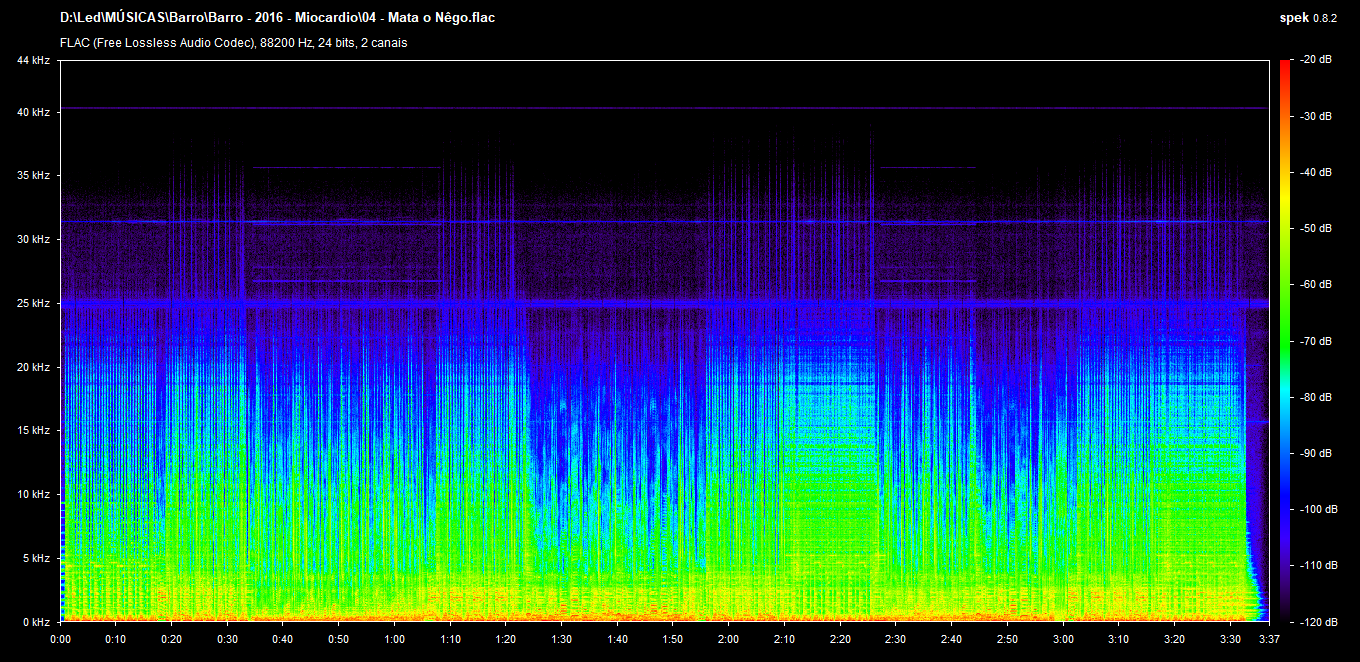Viewport: 1360px width, 662px height.
Task: Click the -40 dB scale label
Action: tap(1315, 172)
